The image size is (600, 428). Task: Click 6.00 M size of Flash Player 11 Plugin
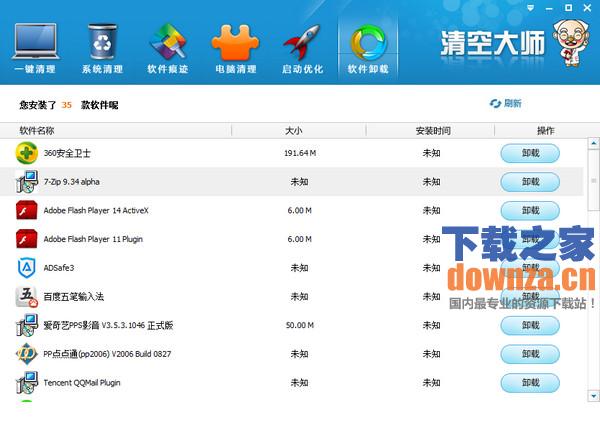[300, 239]
